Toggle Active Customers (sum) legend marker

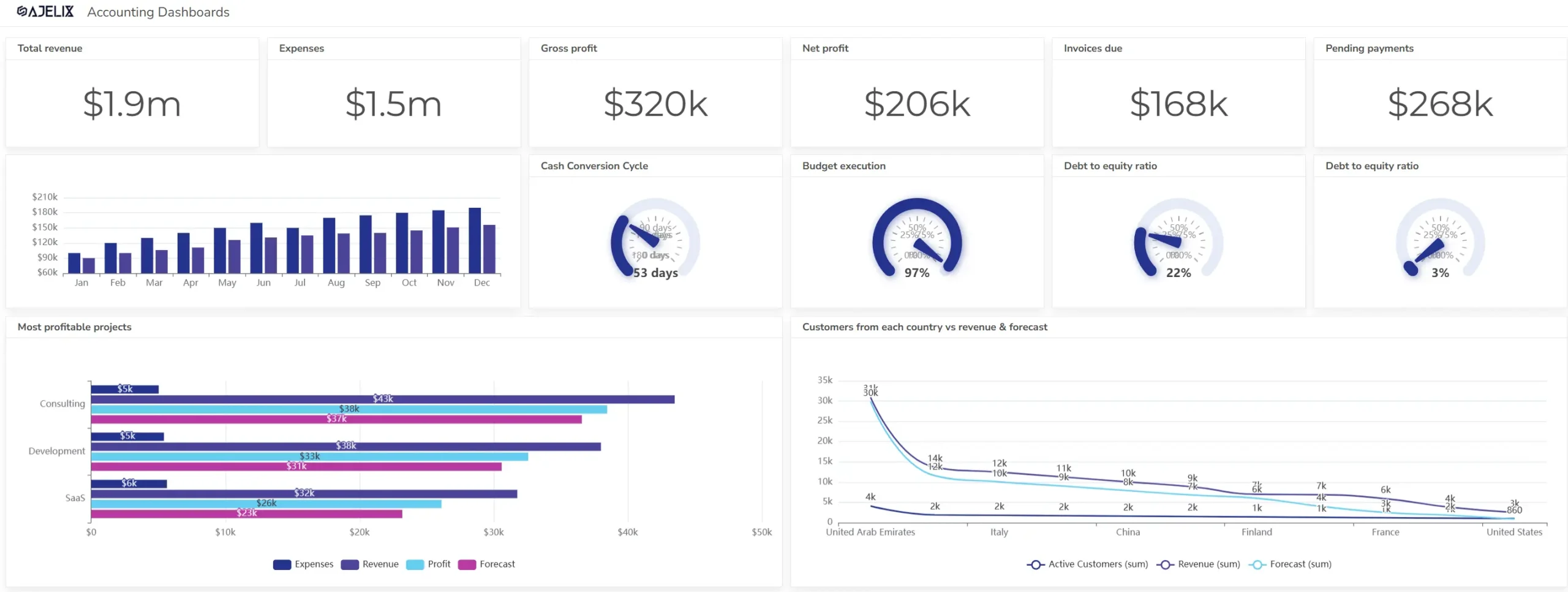pyautogui.click(x=1035, y=564)
